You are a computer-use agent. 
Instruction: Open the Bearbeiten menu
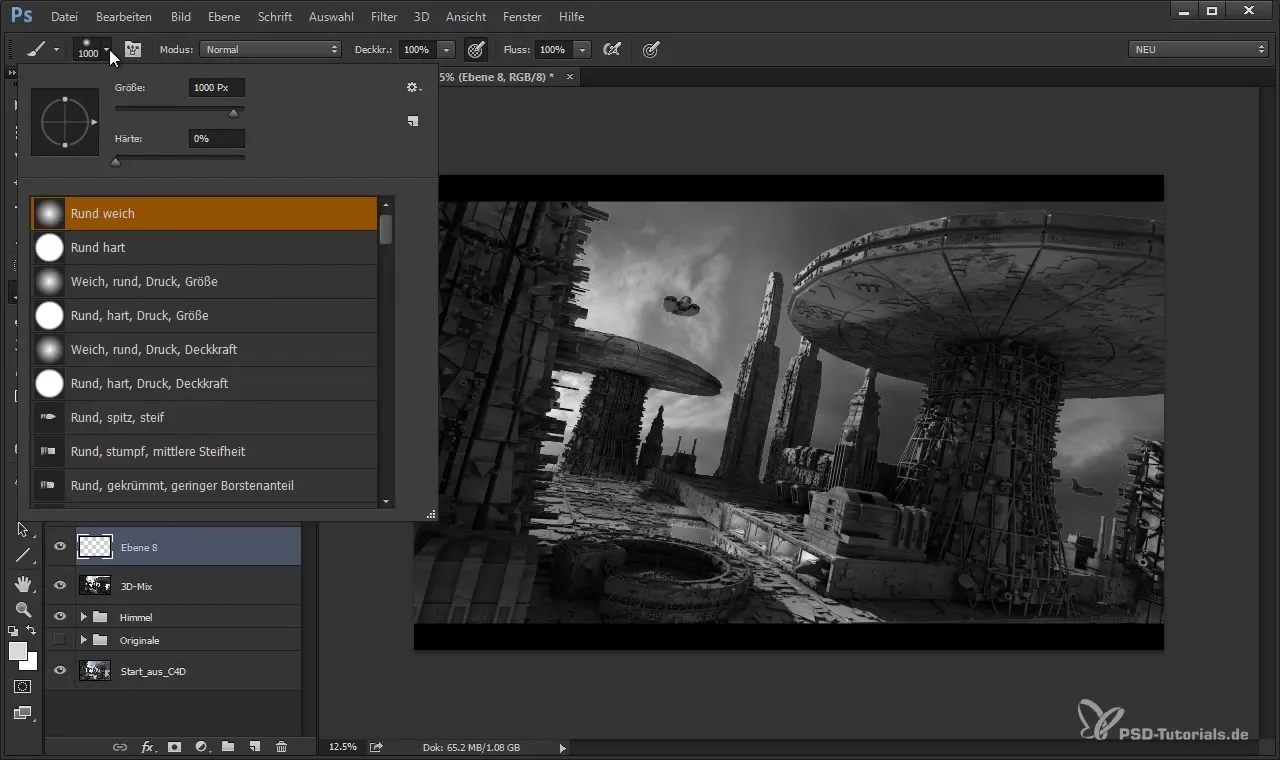coord(124,17)
